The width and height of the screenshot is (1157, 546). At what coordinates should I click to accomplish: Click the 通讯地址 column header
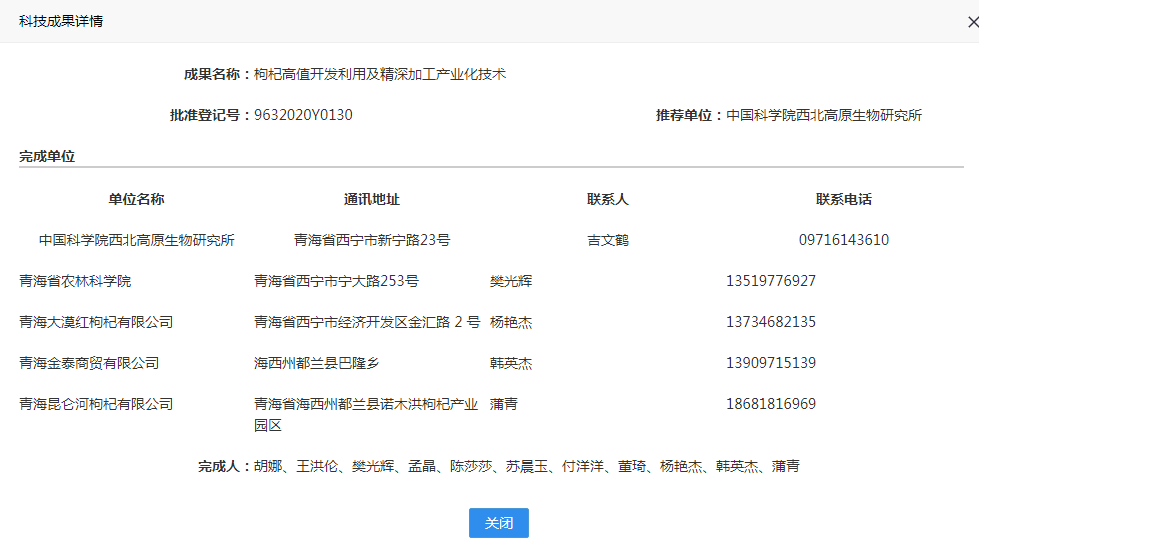coord(372,199)
